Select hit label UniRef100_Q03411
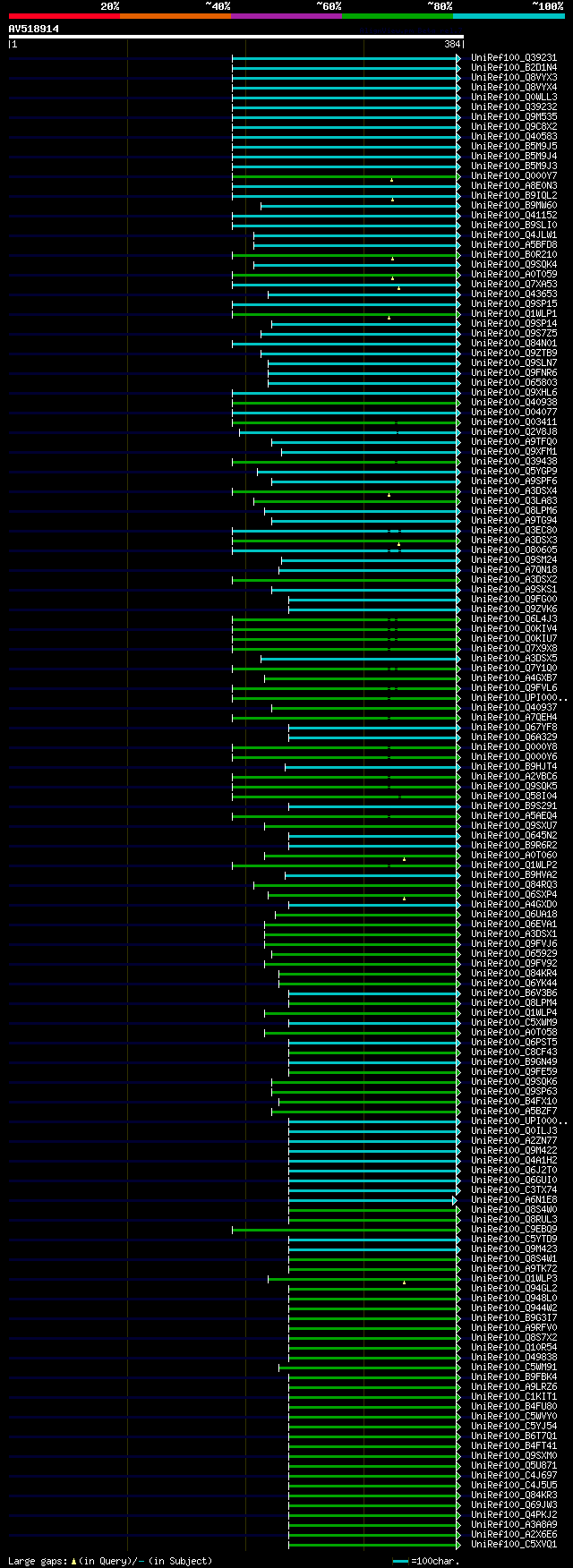 (514, 422)
